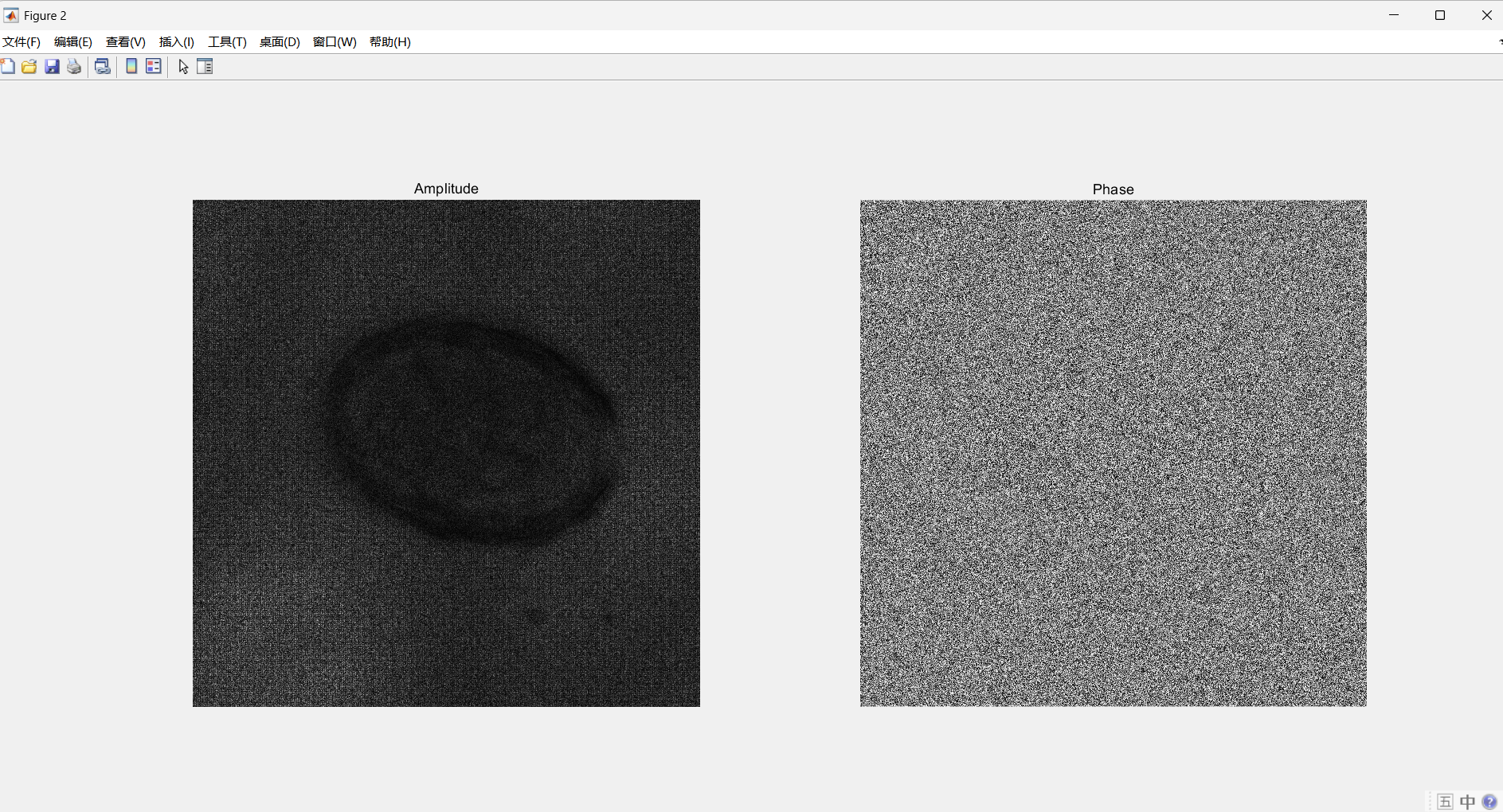Open the 工具(T) menu

228,42
